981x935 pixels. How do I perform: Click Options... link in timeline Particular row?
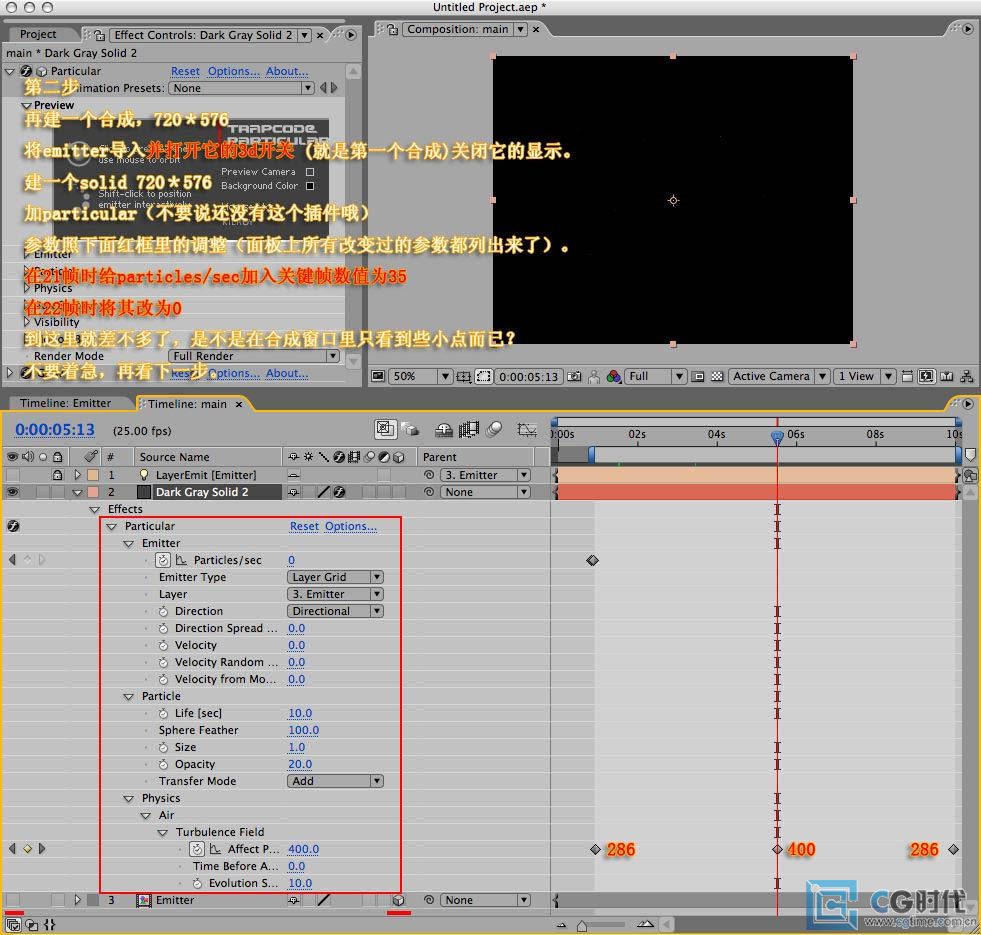pos(351,526)
